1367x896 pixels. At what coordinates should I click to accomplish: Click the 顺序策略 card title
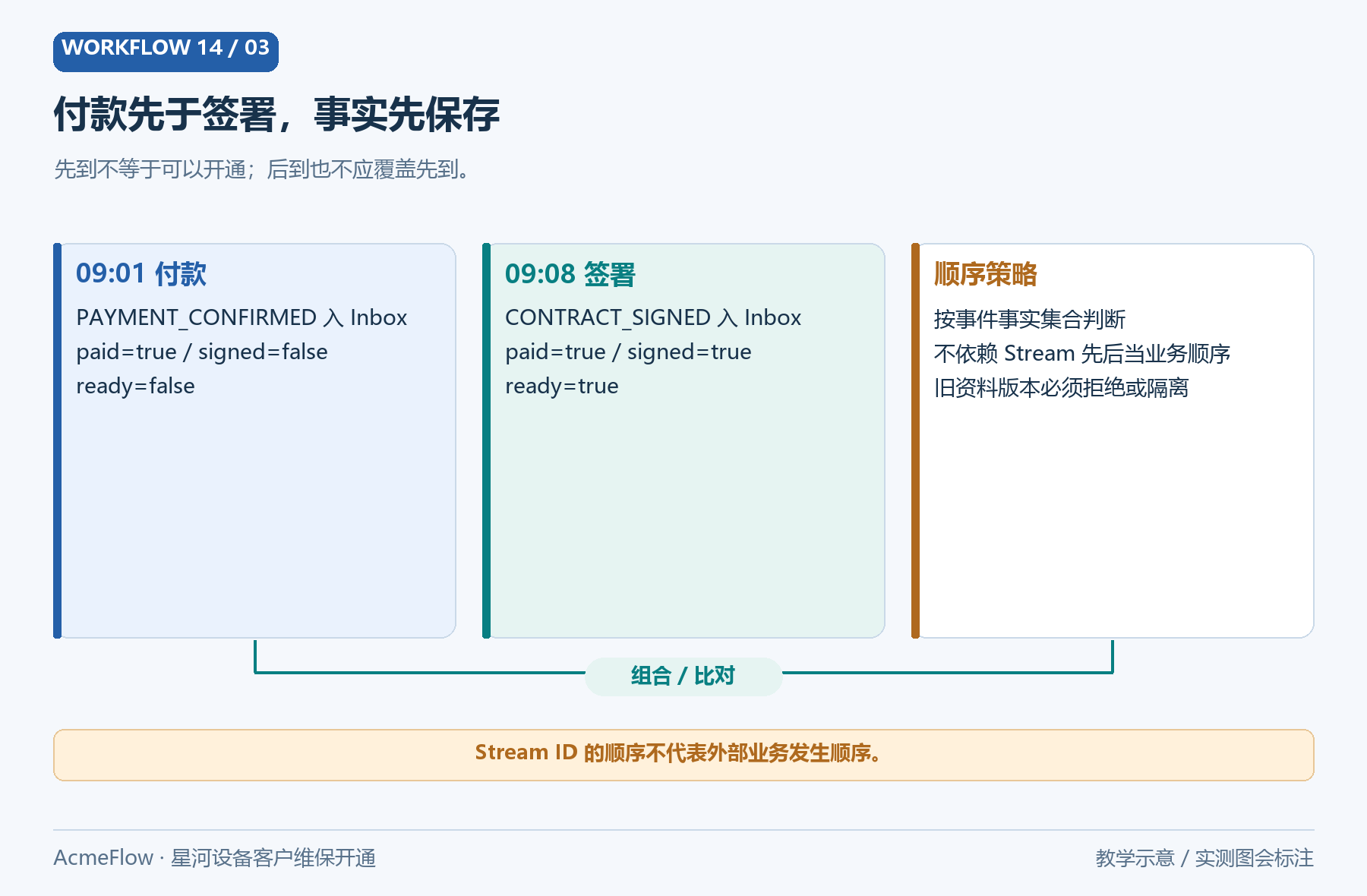point(986,273)
